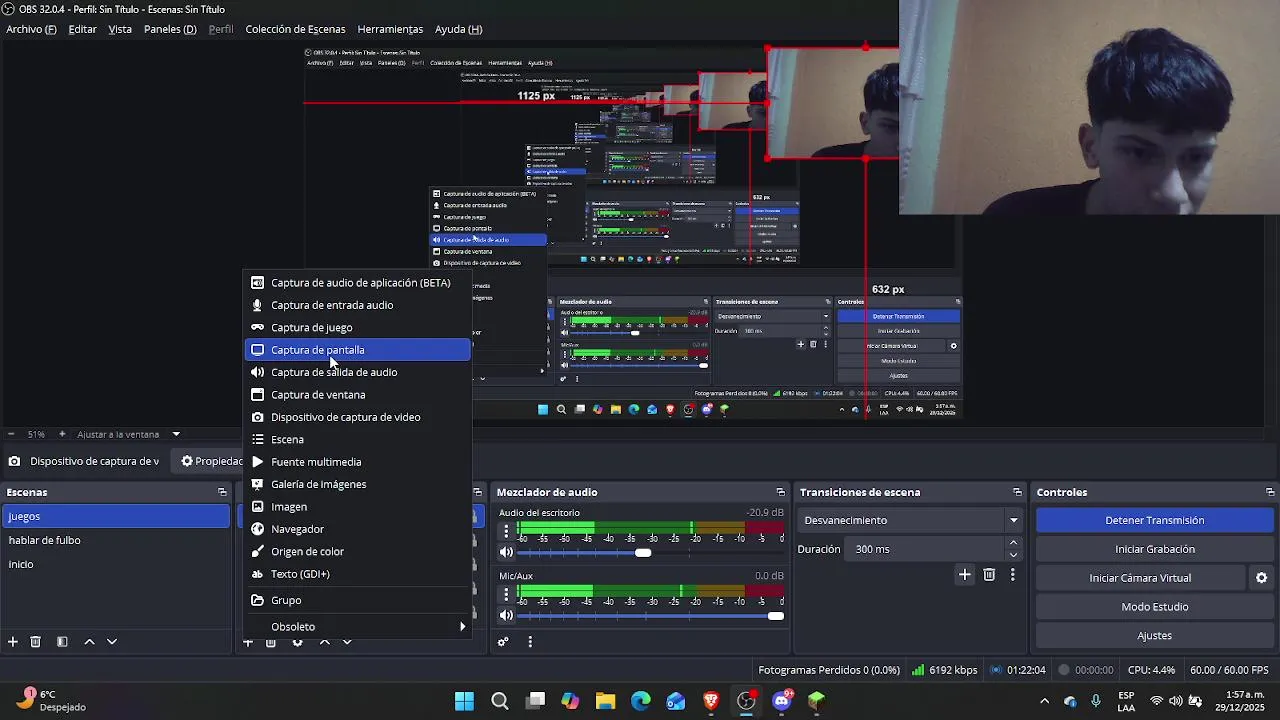Click Detener Transmisión button
Screen dimensions: 1280x720
coord(1154,520)
